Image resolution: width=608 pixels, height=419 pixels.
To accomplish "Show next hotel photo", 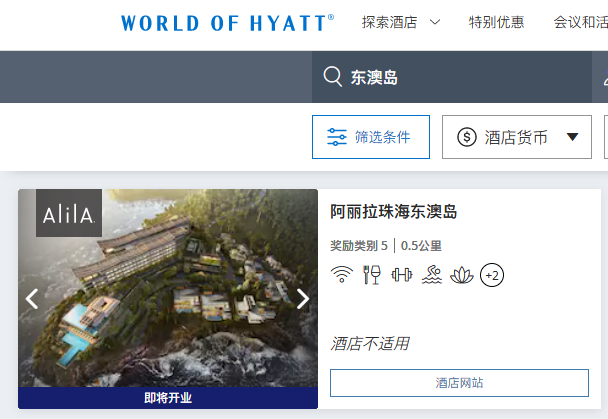I will [x=303, y=299].
